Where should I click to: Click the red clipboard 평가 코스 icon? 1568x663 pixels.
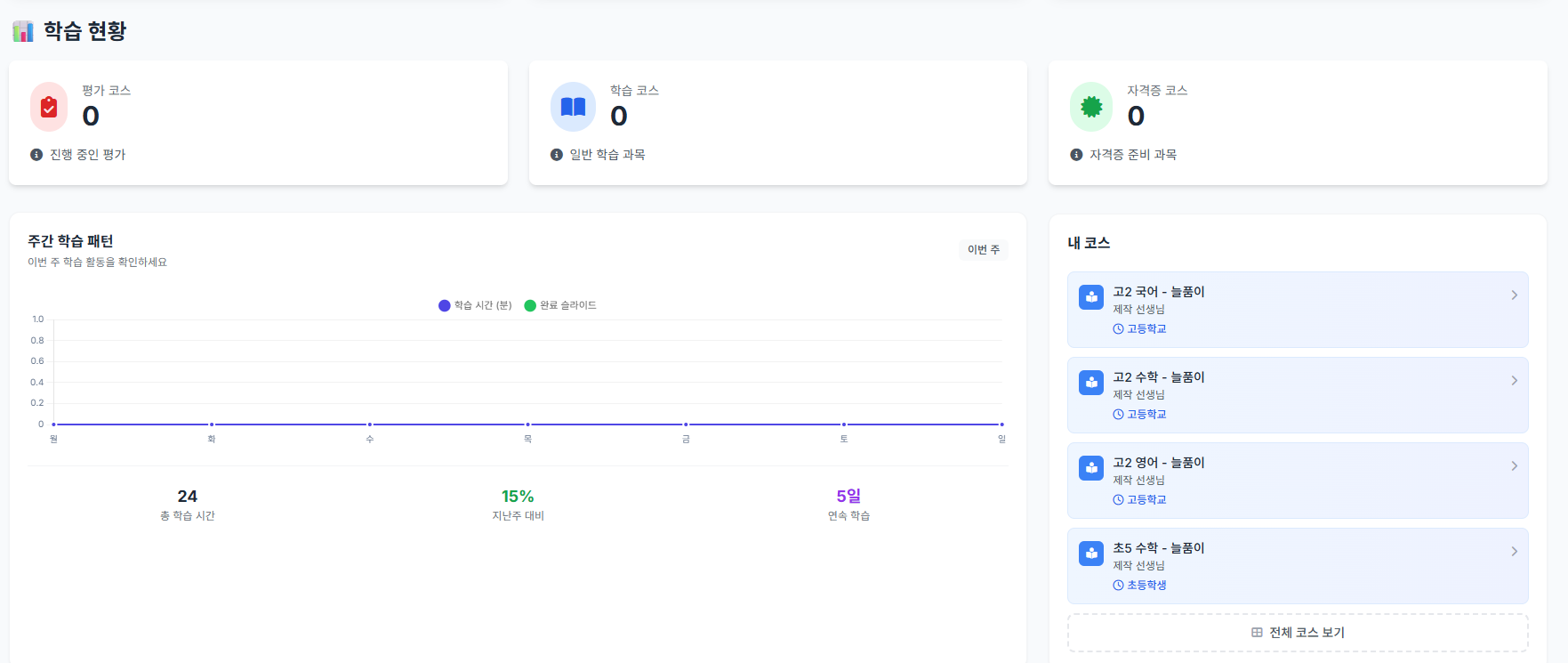click(x=49, y=107)
